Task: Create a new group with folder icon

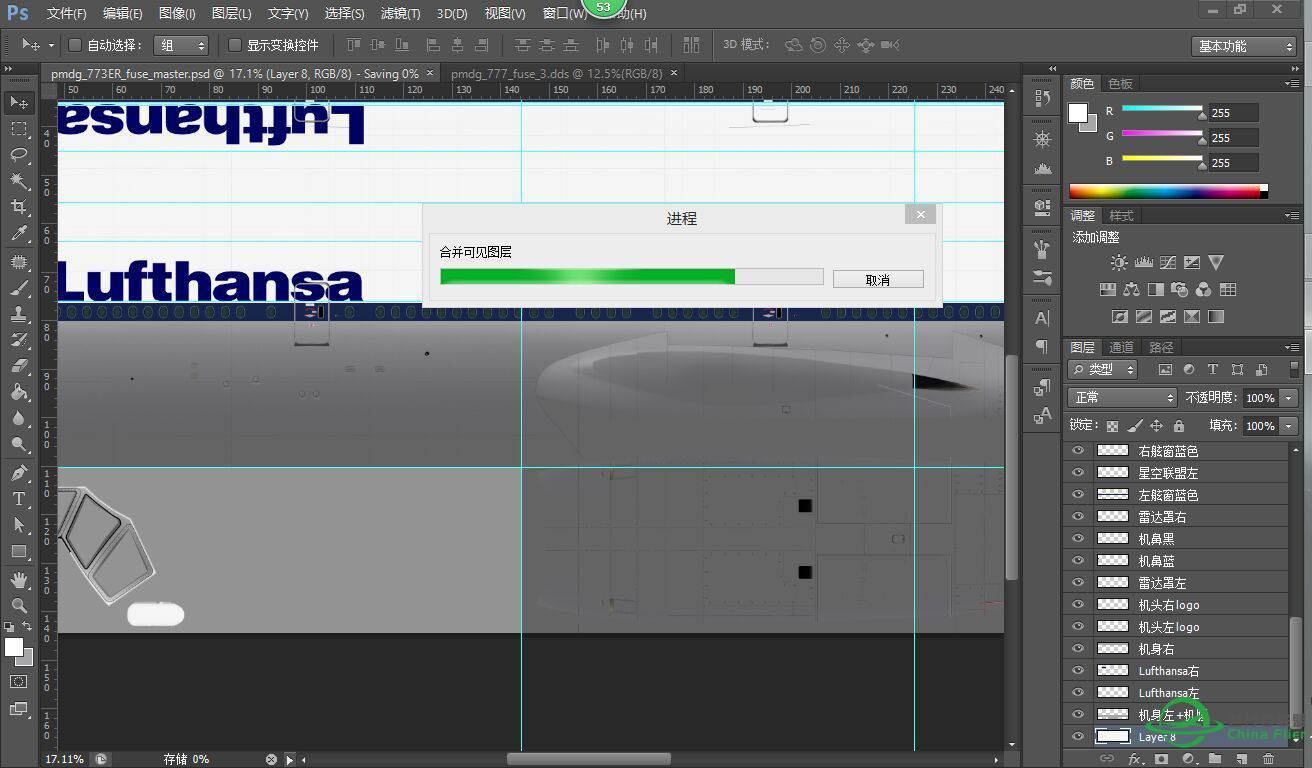Action: click(1214, 759)
